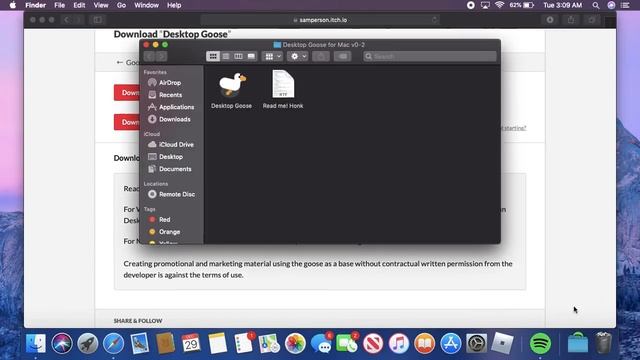Go back in the Finder window

(x=149, y=56)
